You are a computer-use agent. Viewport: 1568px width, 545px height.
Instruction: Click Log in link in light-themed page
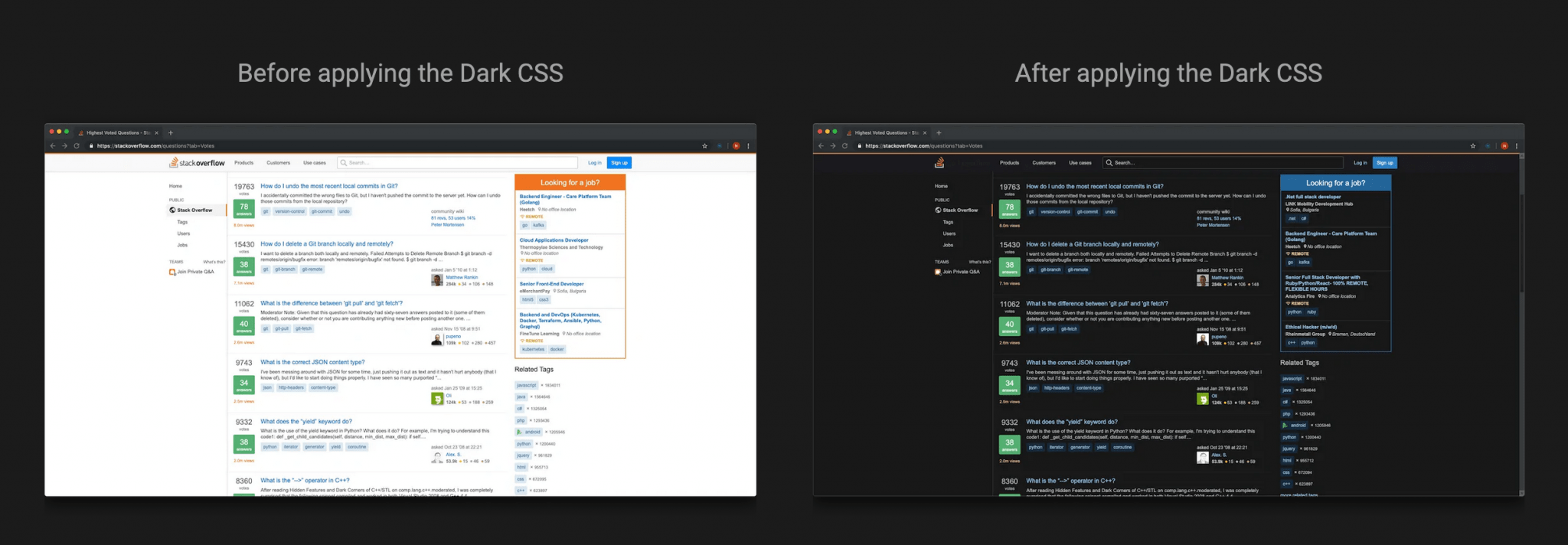[594, 163]
